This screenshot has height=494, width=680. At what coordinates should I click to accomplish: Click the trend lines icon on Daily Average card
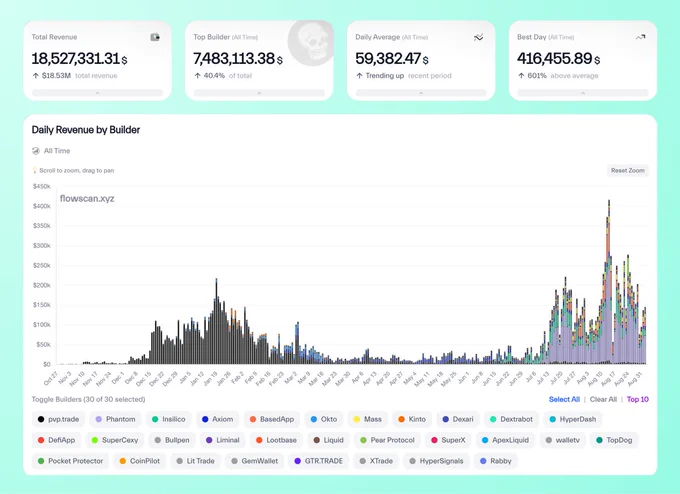click(x=478, y=37)
